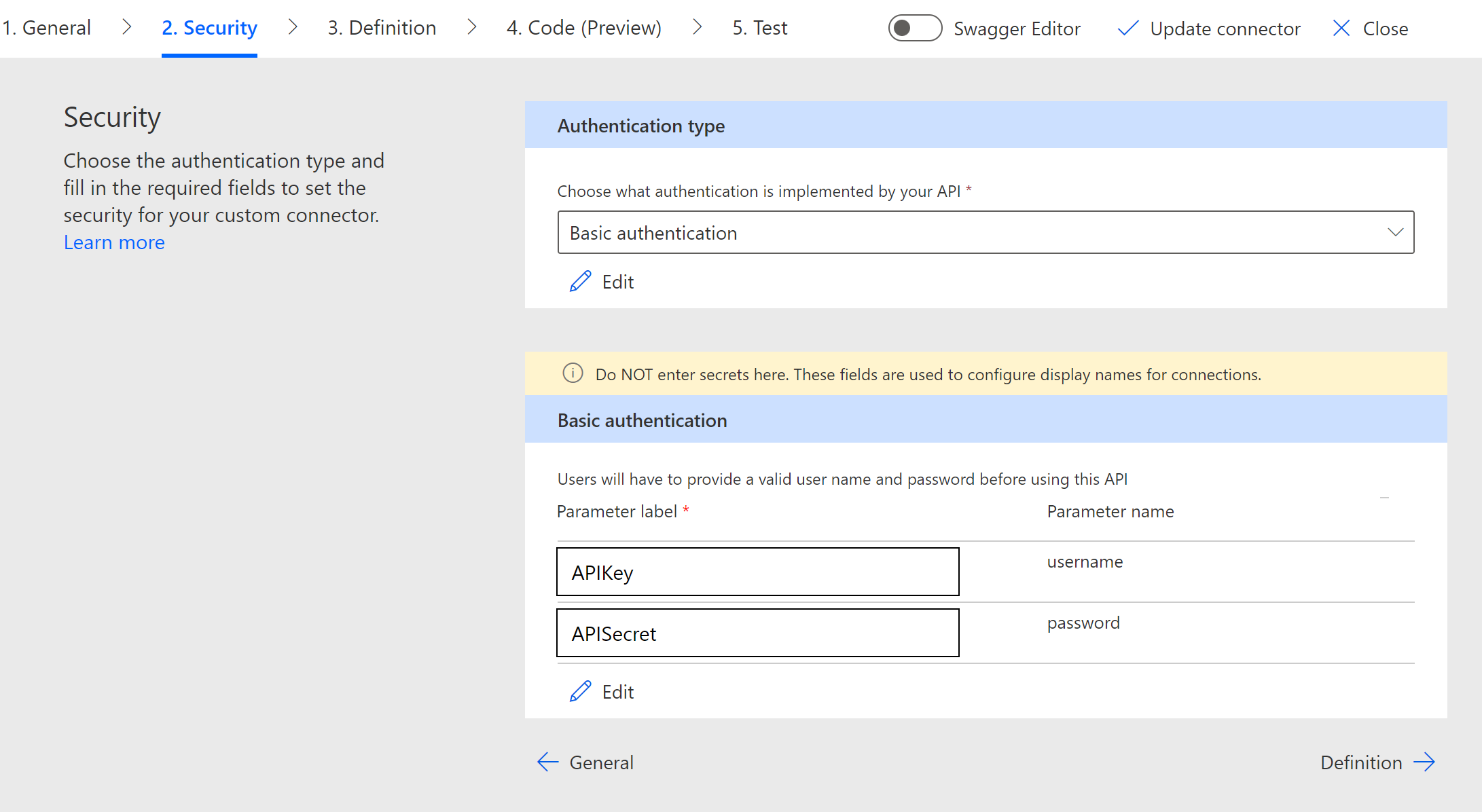Image resolution: width=1482 pixels, height=812 pixels.
Task: Click the pencil icon below APISecret field
Action: [x=580, y=692]
